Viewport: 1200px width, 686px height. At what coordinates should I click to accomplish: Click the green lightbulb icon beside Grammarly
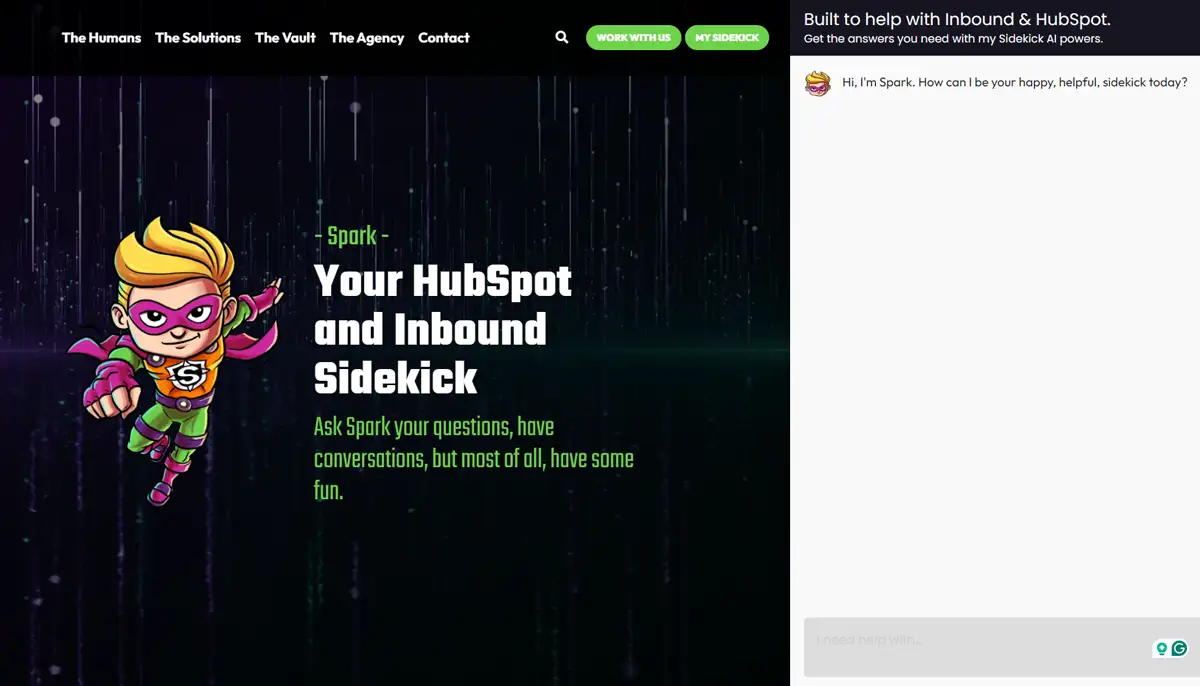click(x=1161, y=649)
